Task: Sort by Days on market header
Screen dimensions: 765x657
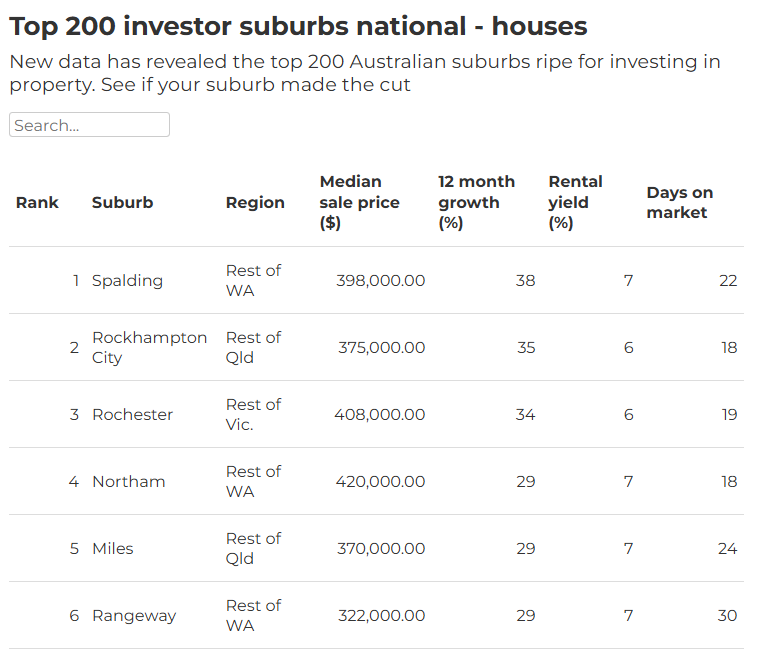Action: pos(679,202)
